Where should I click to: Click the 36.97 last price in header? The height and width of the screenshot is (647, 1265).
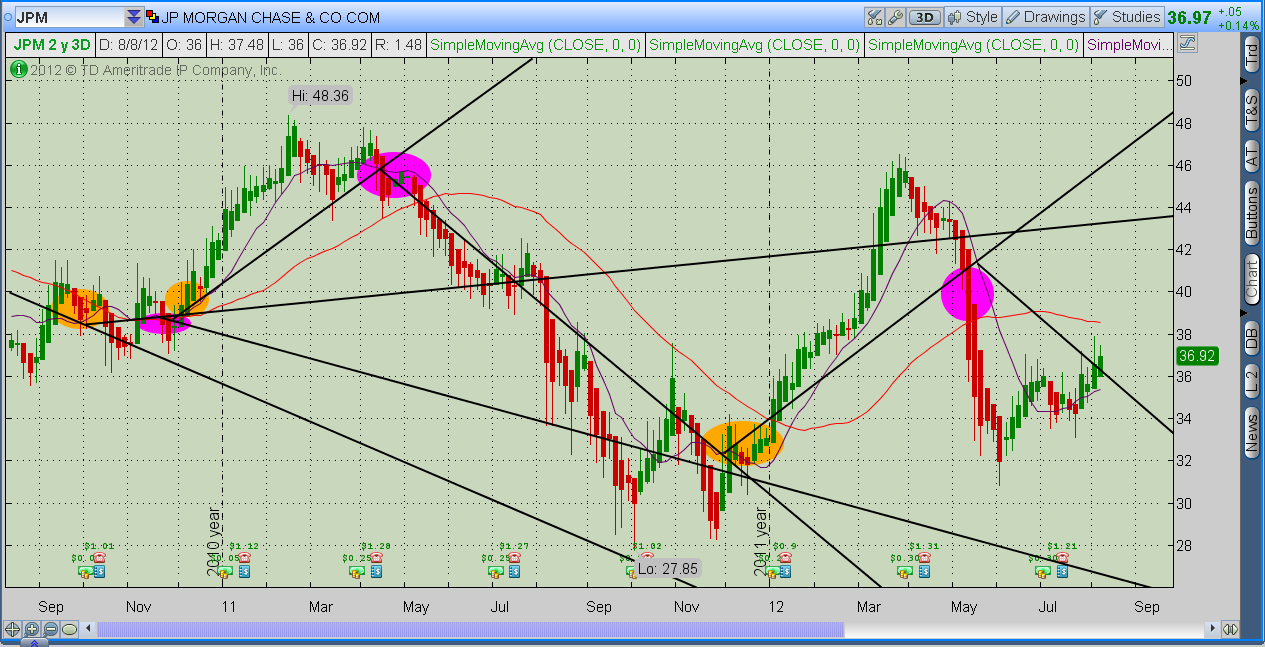[x=1190, y=17]
